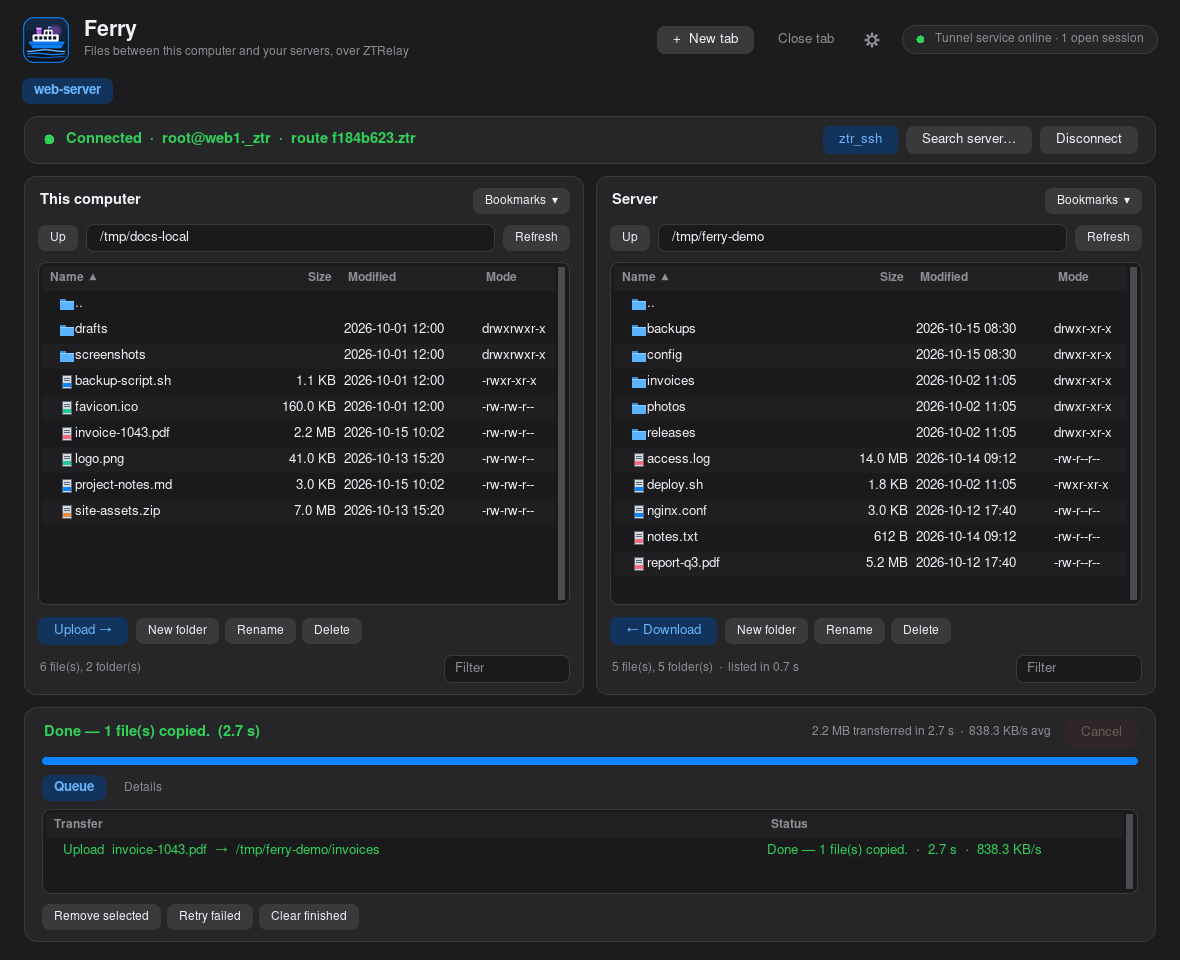Click the local path field /tmp/docs-local

290,238
